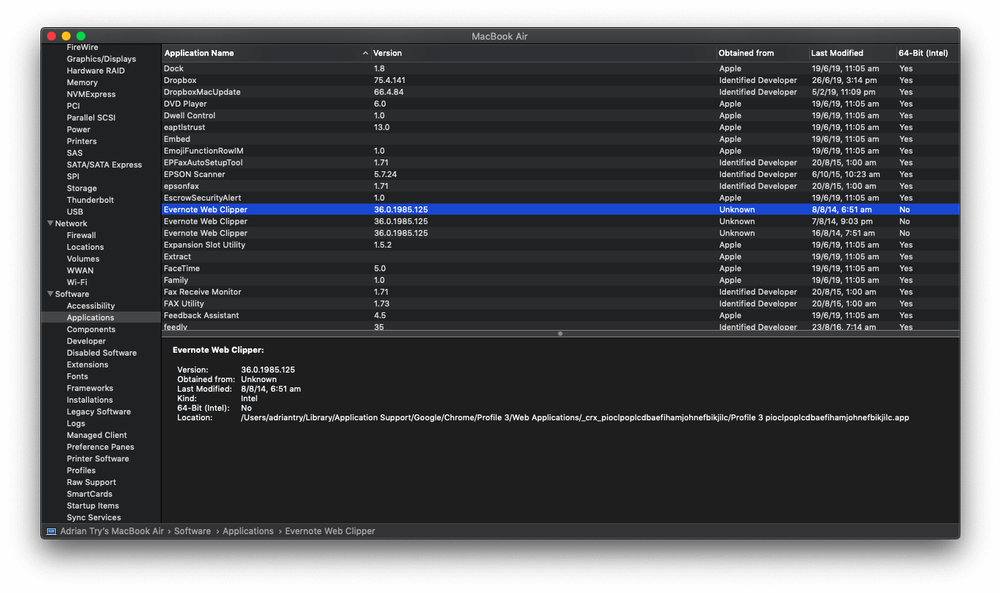Select the Fax Receive Monitor row

click(561, 292)
